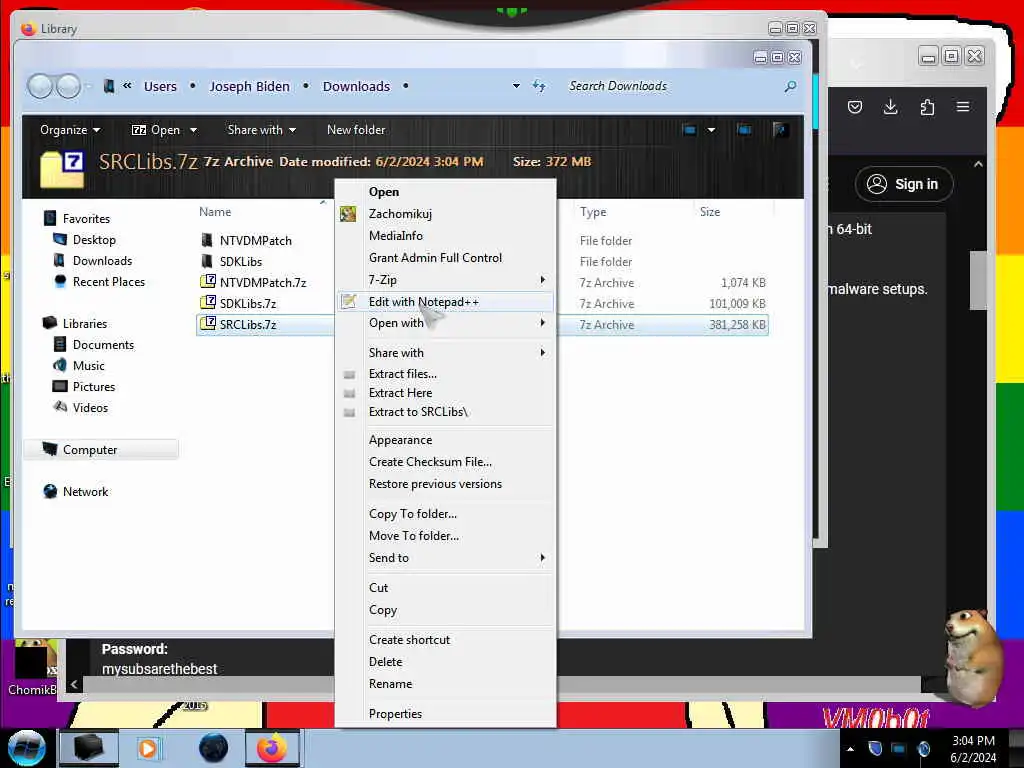
Task: Open the view options dropdown arrow
Action: coord(711,130)
